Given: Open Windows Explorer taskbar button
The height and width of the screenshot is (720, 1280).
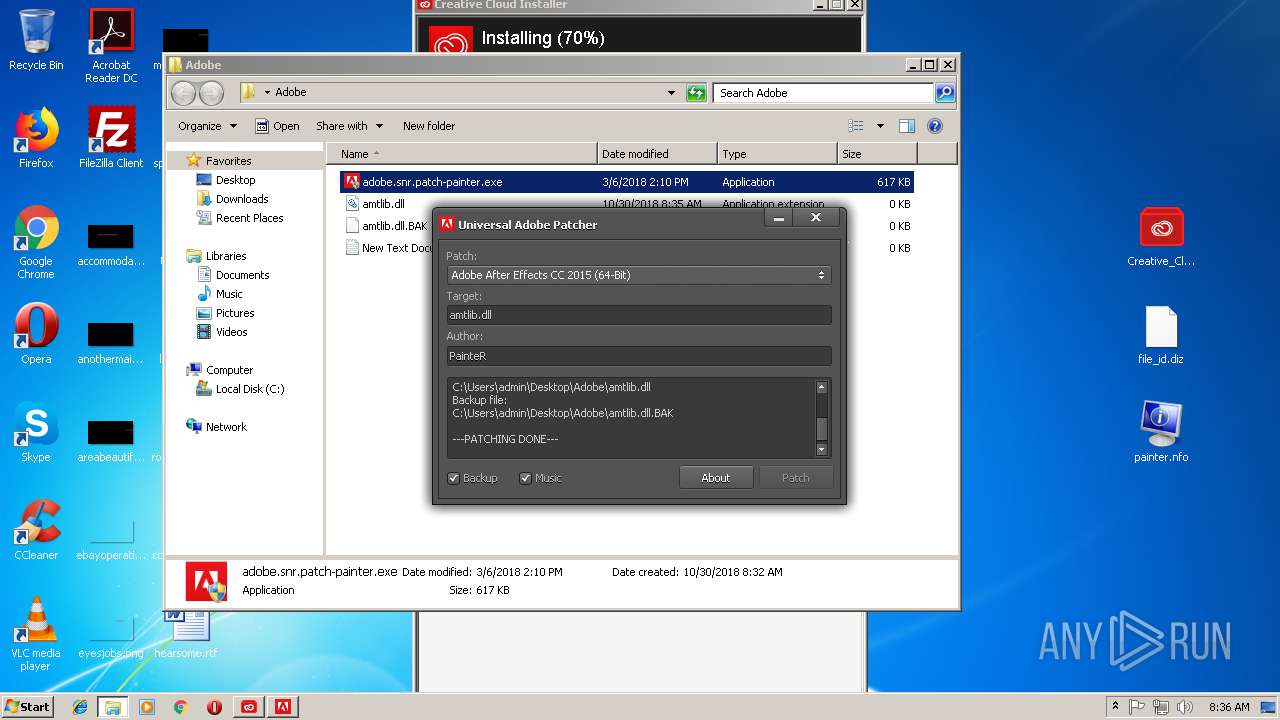Looking at the screenshot, I should tap(113, 707).
